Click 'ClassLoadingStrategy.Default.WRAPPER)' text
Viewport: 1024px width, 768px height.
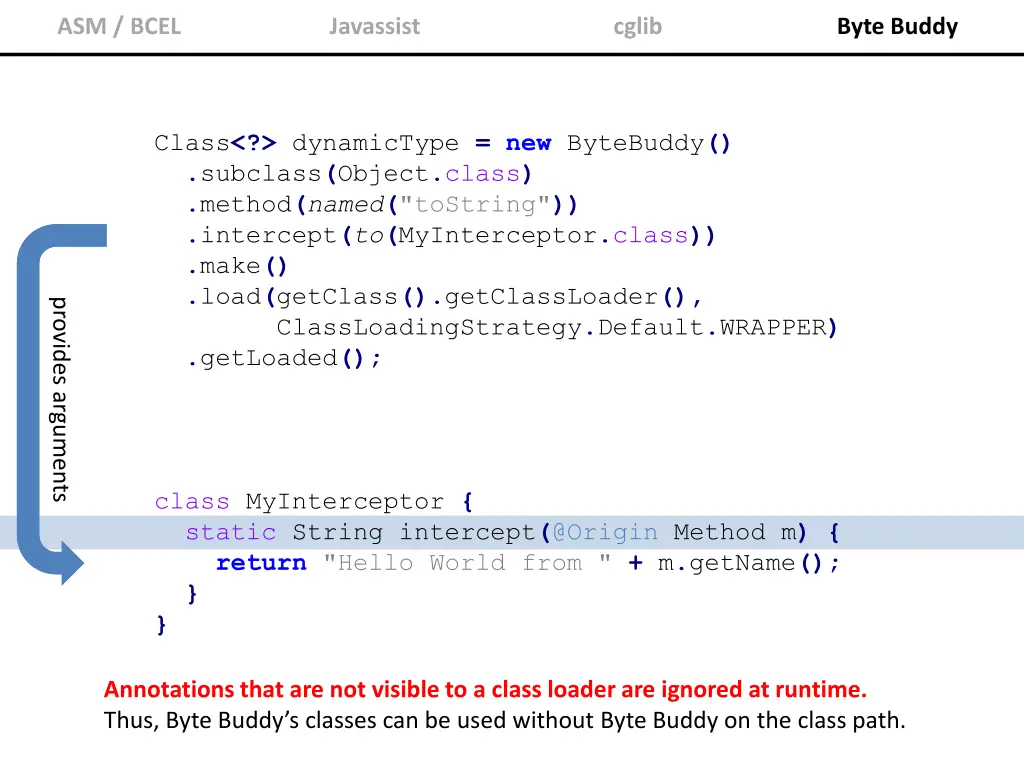coord(556,327)
